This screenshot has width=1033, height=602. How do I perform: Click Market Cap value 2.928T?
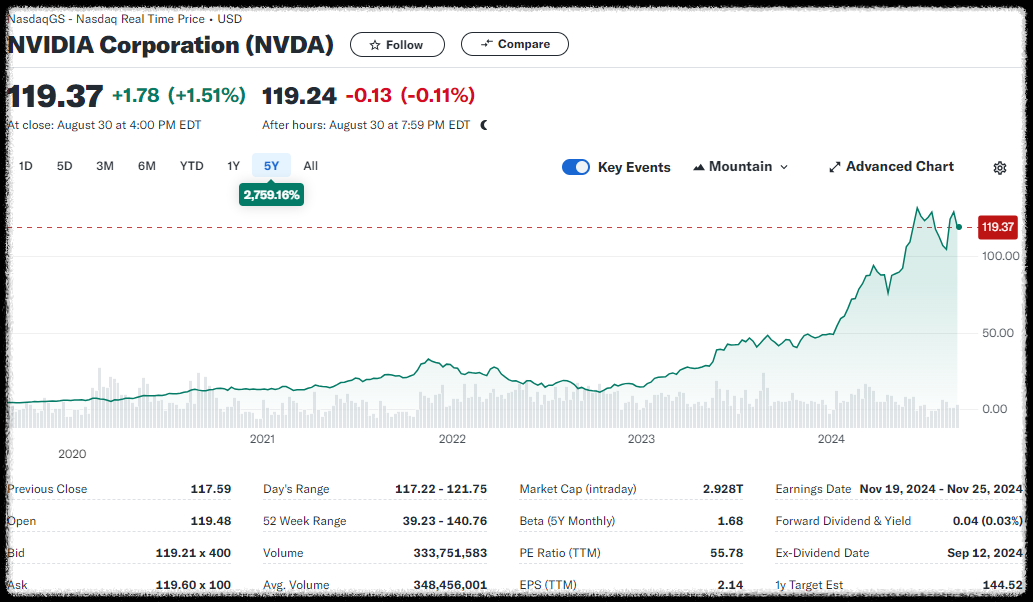pyautogui.click(x=723, y=489)
